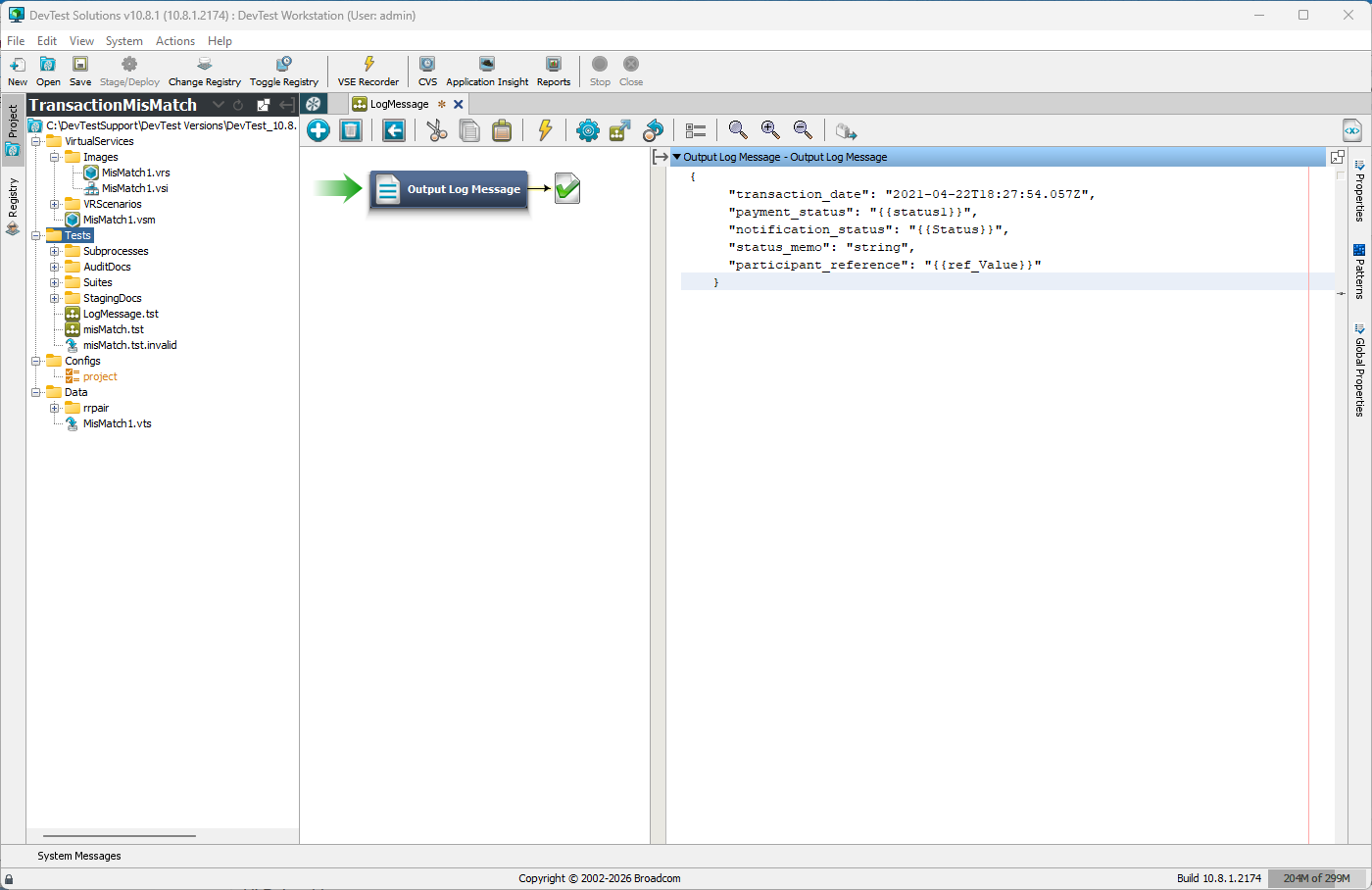Open the project panel dropdown chevron
Image resolution: width=1372 pixels, height=890 pixels.
click(219, 105)
